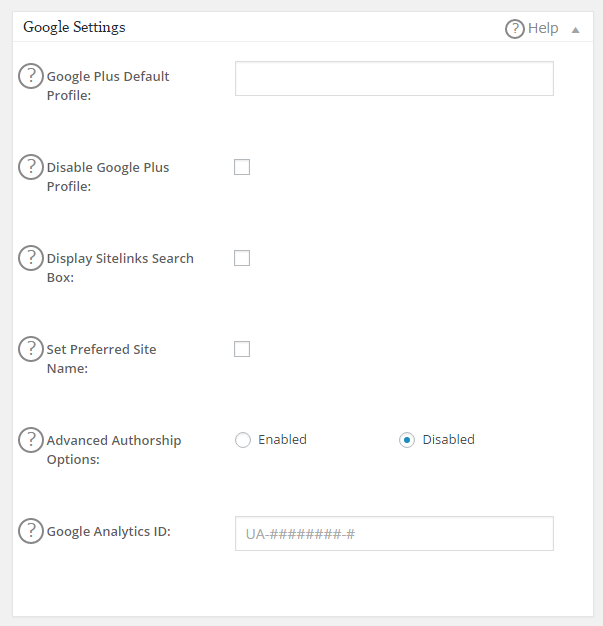Click the Google Settings panel title
The width and height of the screenshot is (603, 626).
74,27
